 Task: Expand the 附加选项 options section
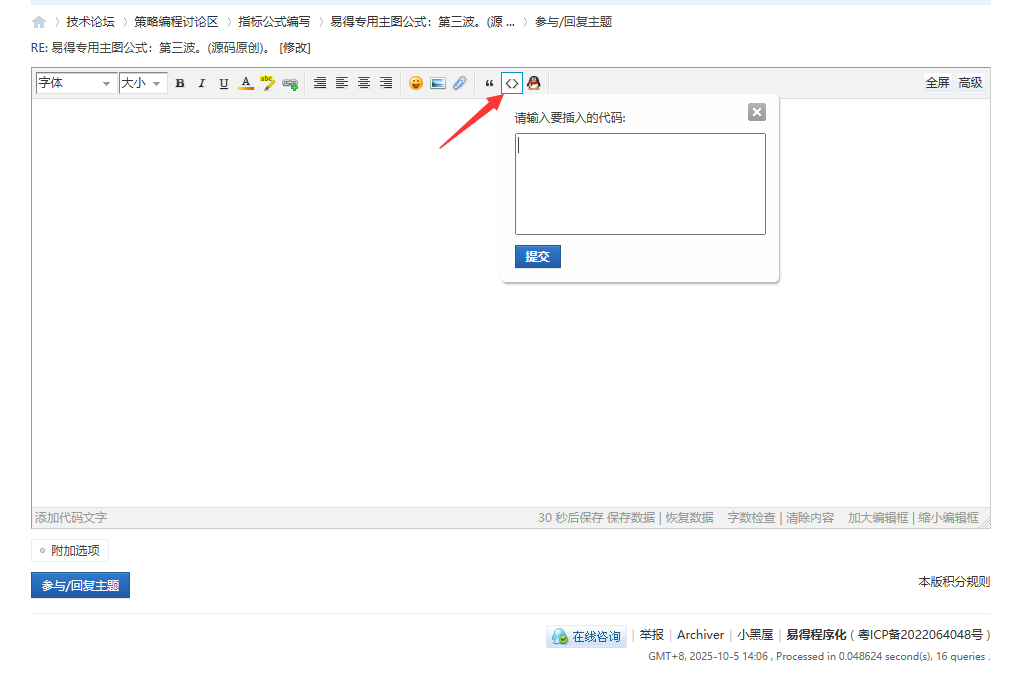coord(69,549)
